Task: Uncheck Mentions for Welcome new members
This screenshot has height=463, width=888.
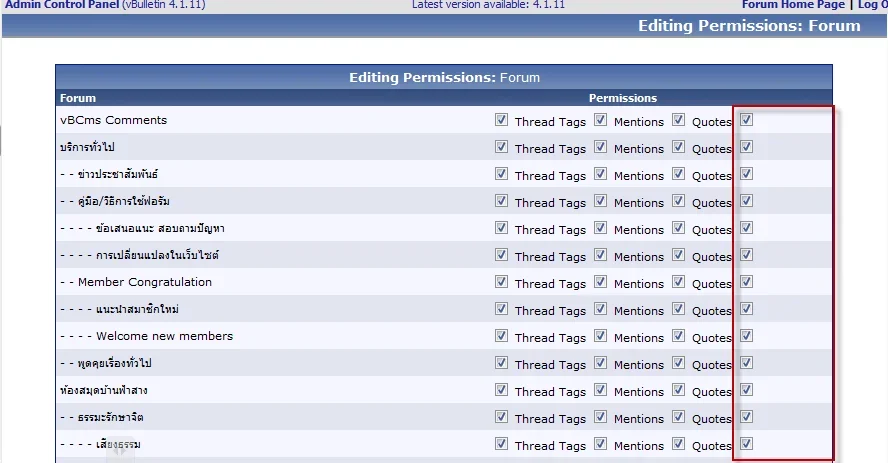Action: point(600,336)
